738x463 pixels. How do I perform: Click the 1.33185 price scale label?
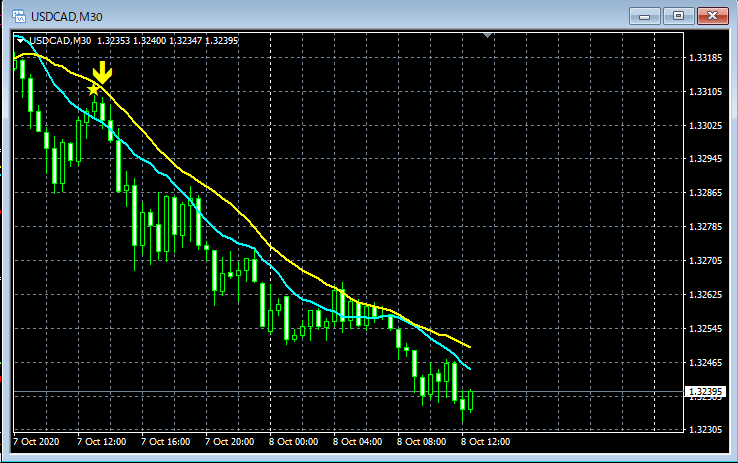(x=705, y=58)
